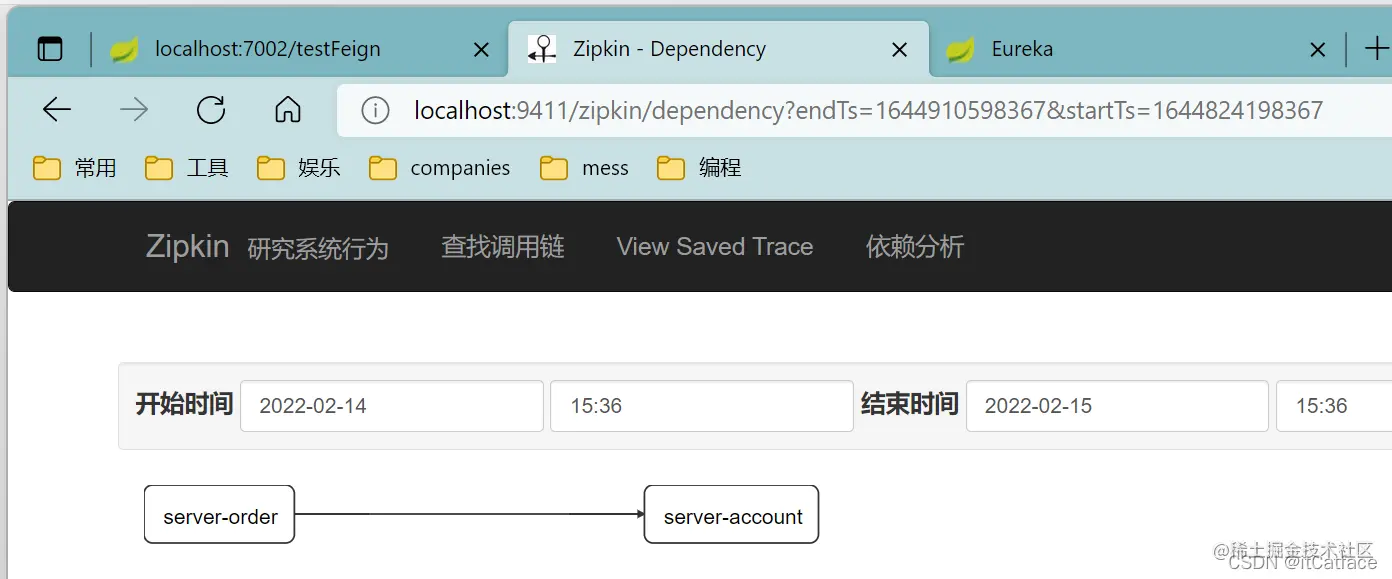1392x579 pixels.
Task: Open the mess bookmarks folder
Action: 584,168
